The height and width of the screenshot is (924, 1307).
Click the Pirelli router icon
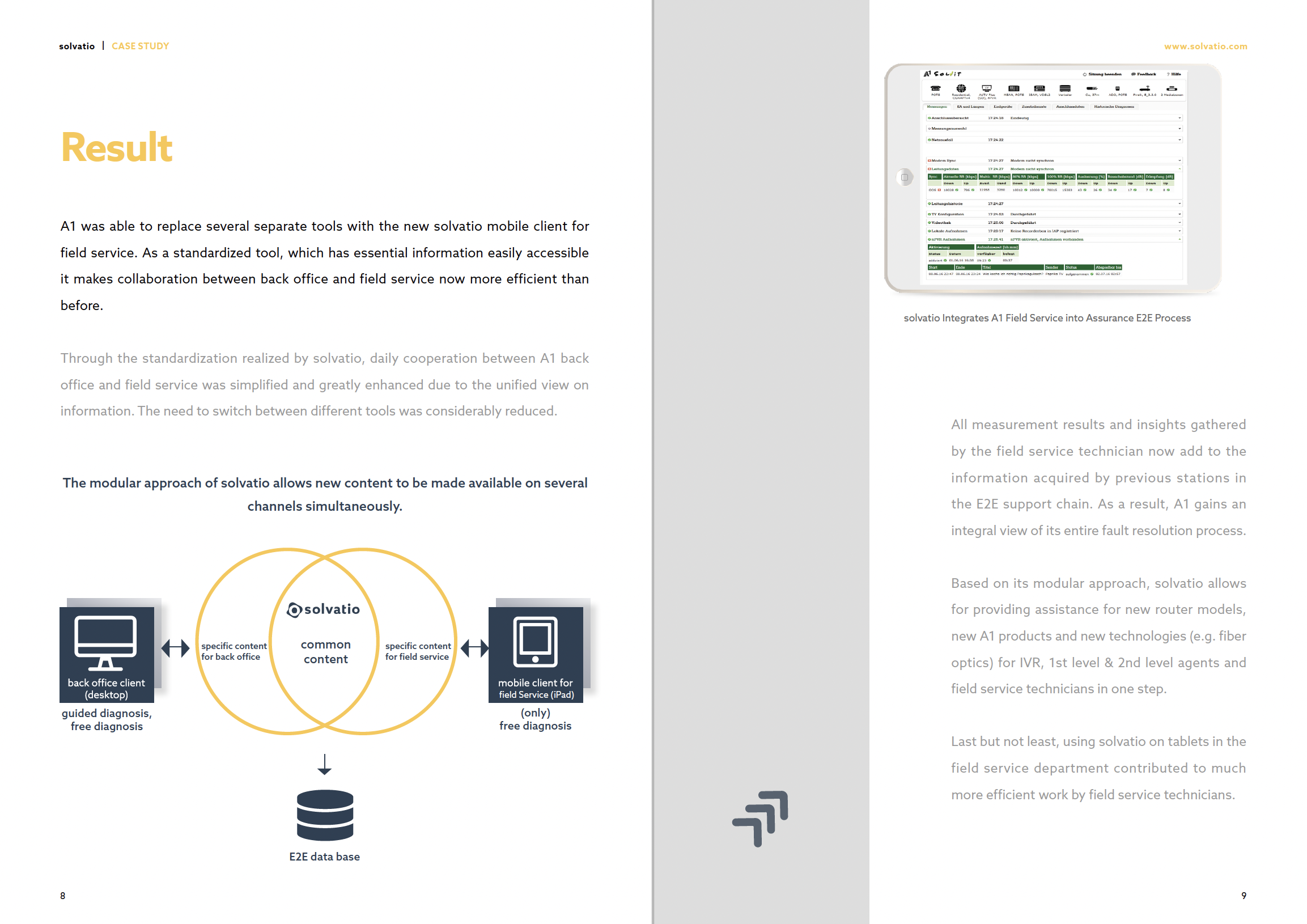(1144, 88)
